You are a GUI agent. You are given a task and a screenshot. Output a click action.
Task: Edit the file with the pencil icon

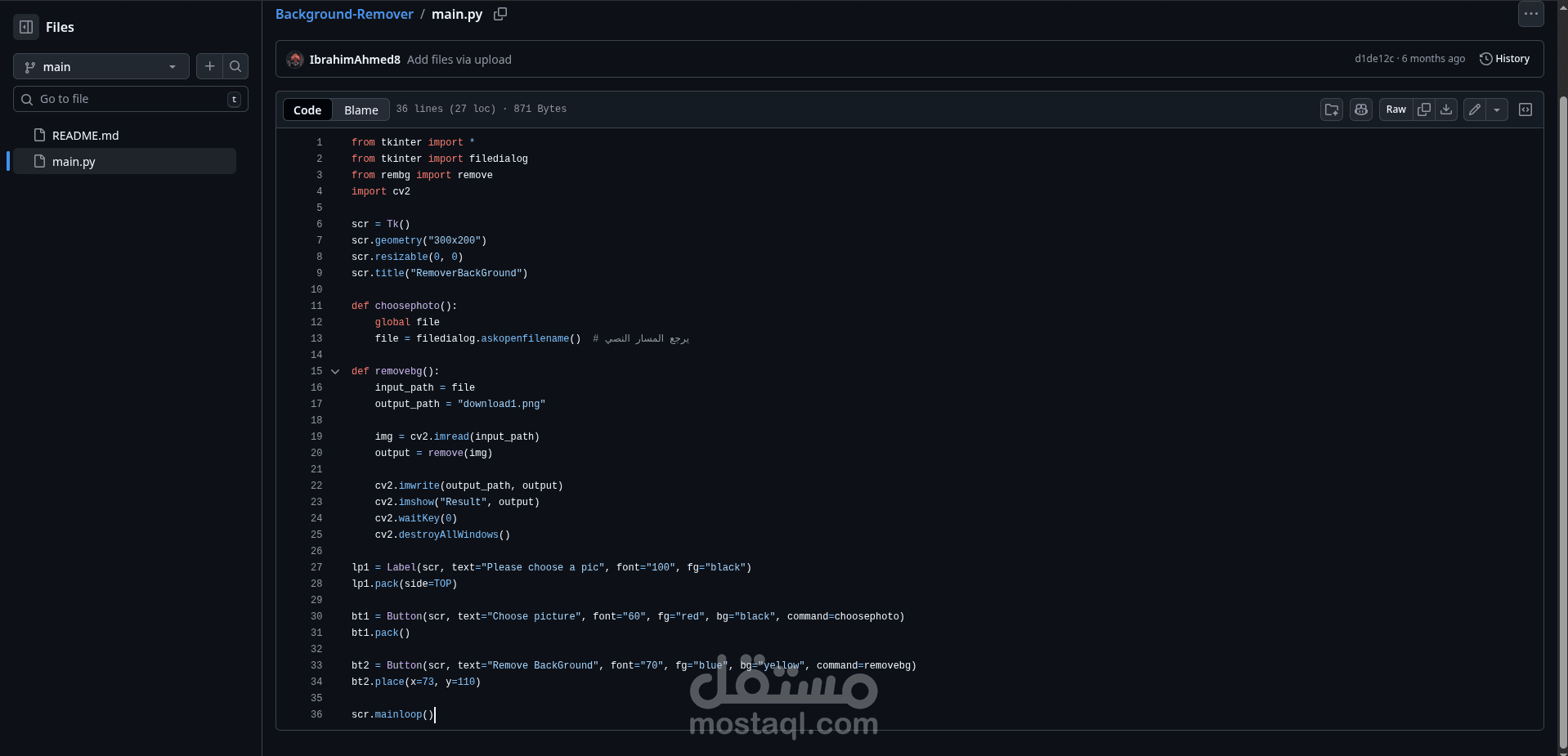(x=1474, y=109)
